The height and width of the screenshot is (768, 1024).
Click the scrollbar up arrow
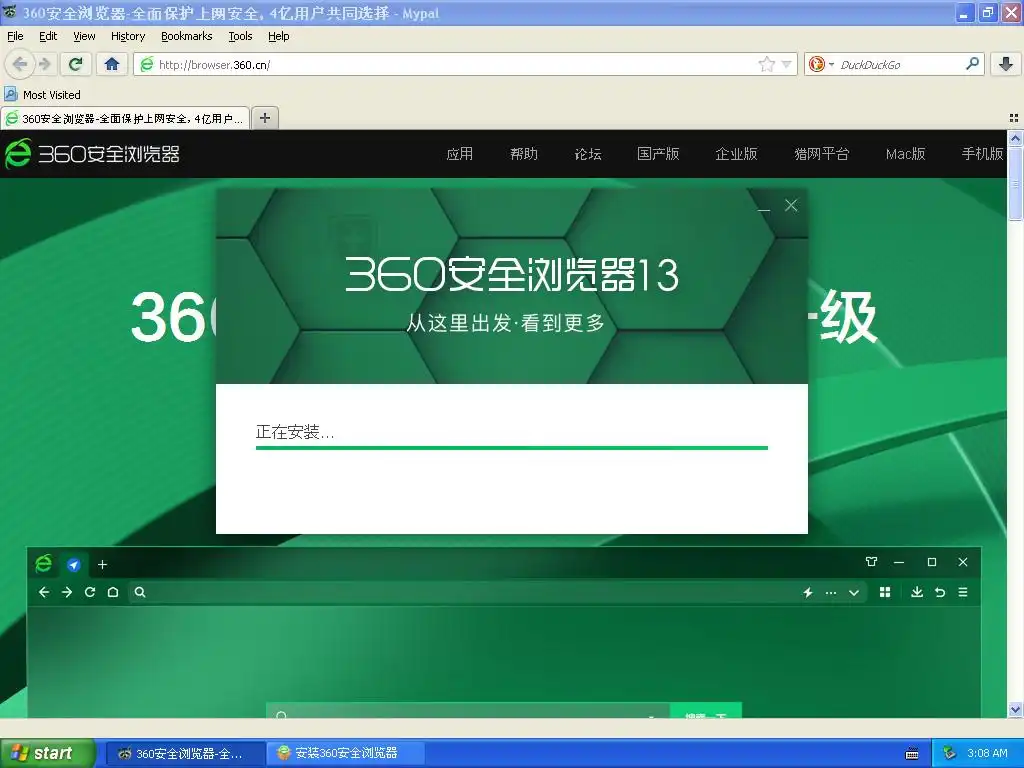(x=1015, y=138)
